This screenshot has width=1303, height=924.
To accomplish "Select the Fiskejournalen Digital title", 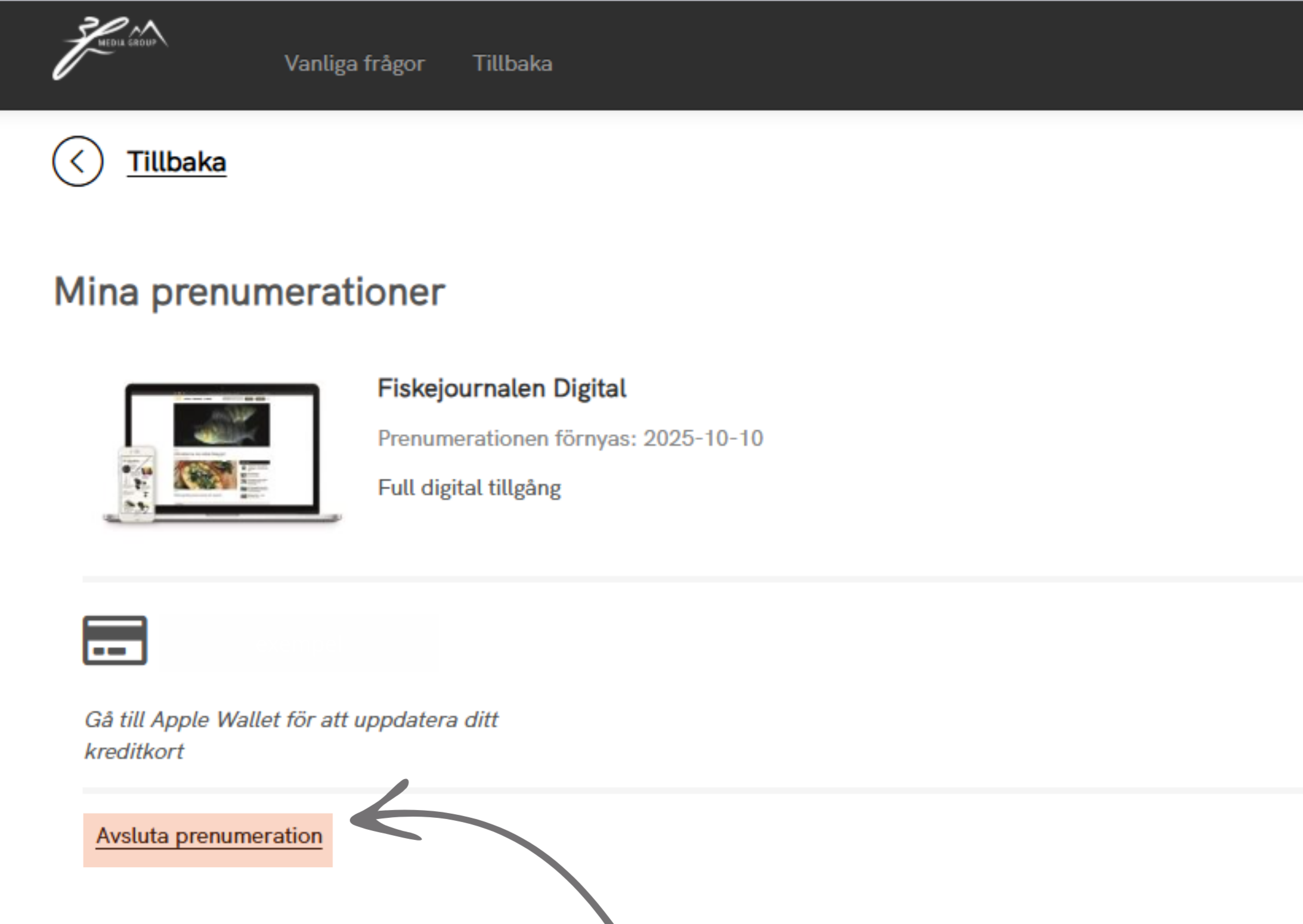I will click(x=502, y=389).
